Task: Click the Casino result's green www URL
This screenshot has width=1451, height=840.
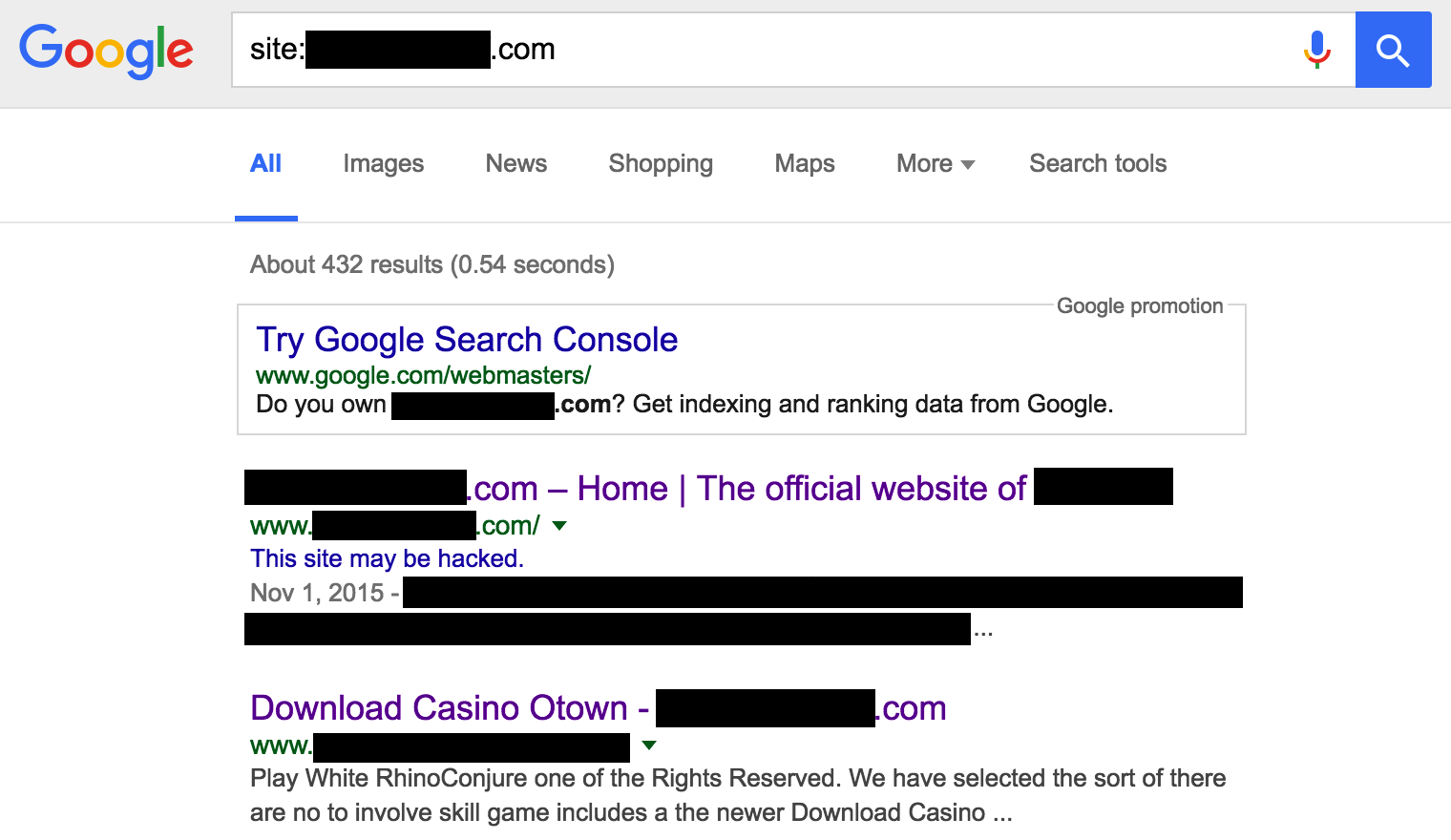Action: point(440,746)
